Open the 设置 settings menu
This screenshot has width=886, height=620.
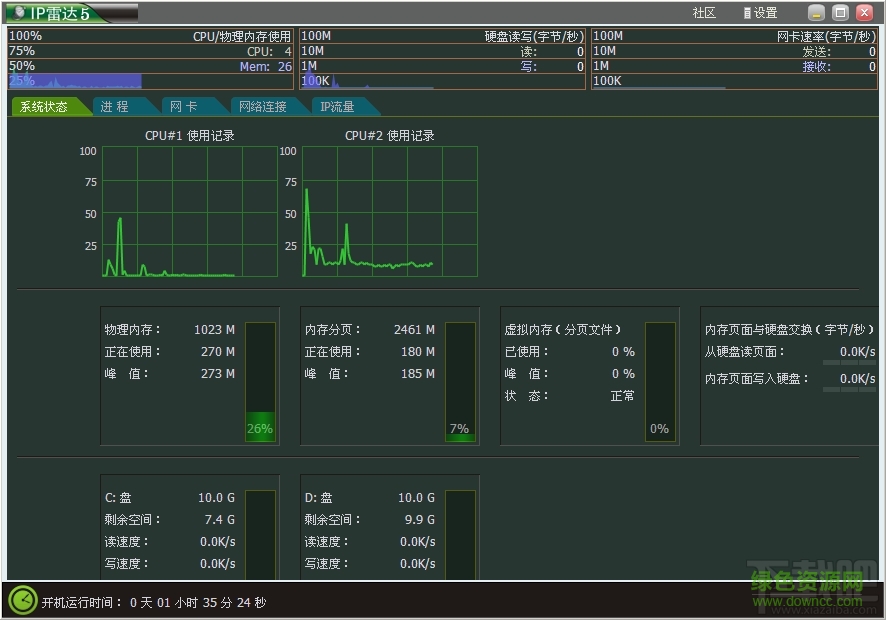(760, 13)
